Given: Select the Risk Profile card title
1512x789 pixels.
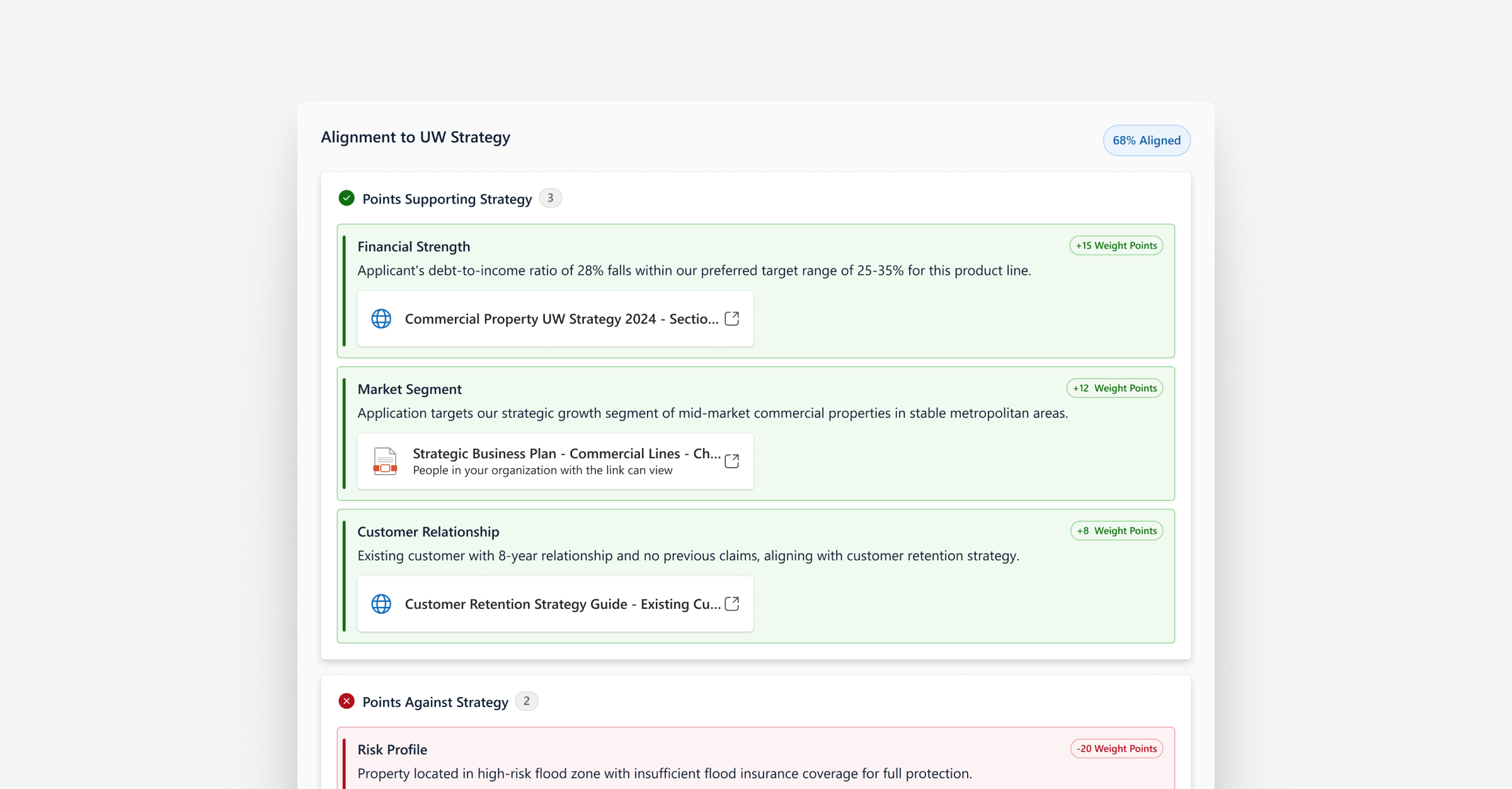Looking at the screenshot, I should (392, 749).
